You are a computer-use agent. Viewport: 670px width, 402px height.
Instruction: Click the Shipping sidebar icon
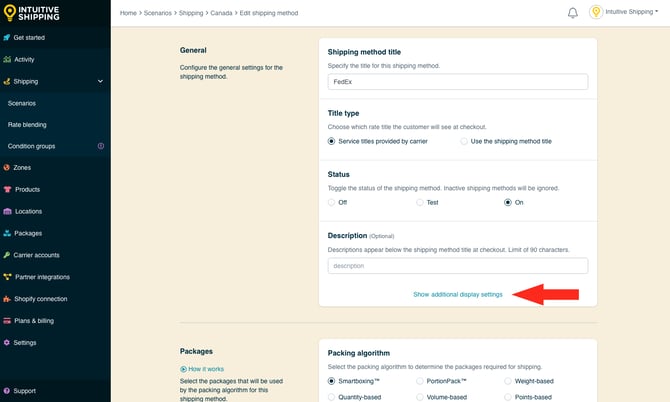7,81
